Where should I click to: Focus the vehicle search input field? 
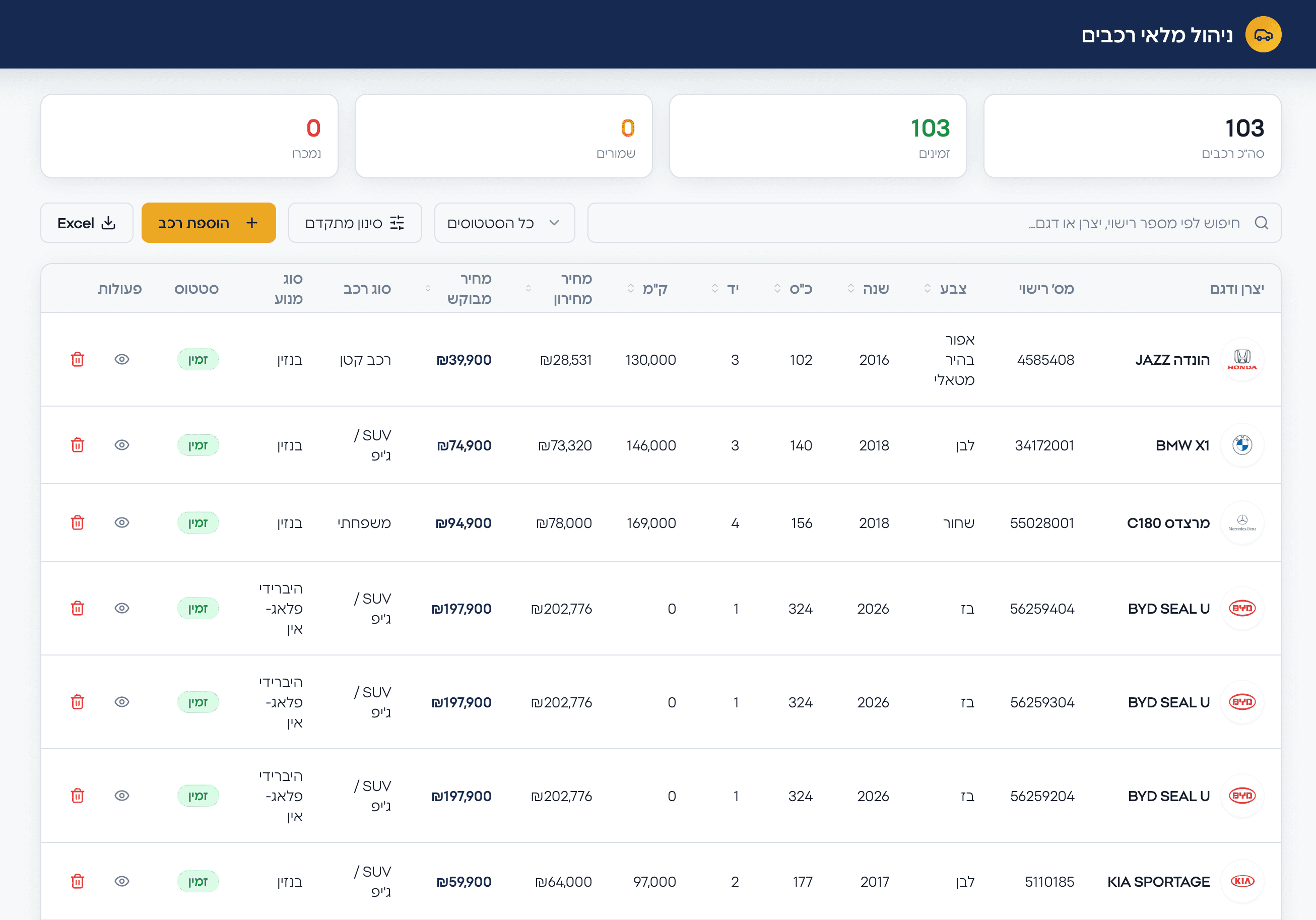917,223
